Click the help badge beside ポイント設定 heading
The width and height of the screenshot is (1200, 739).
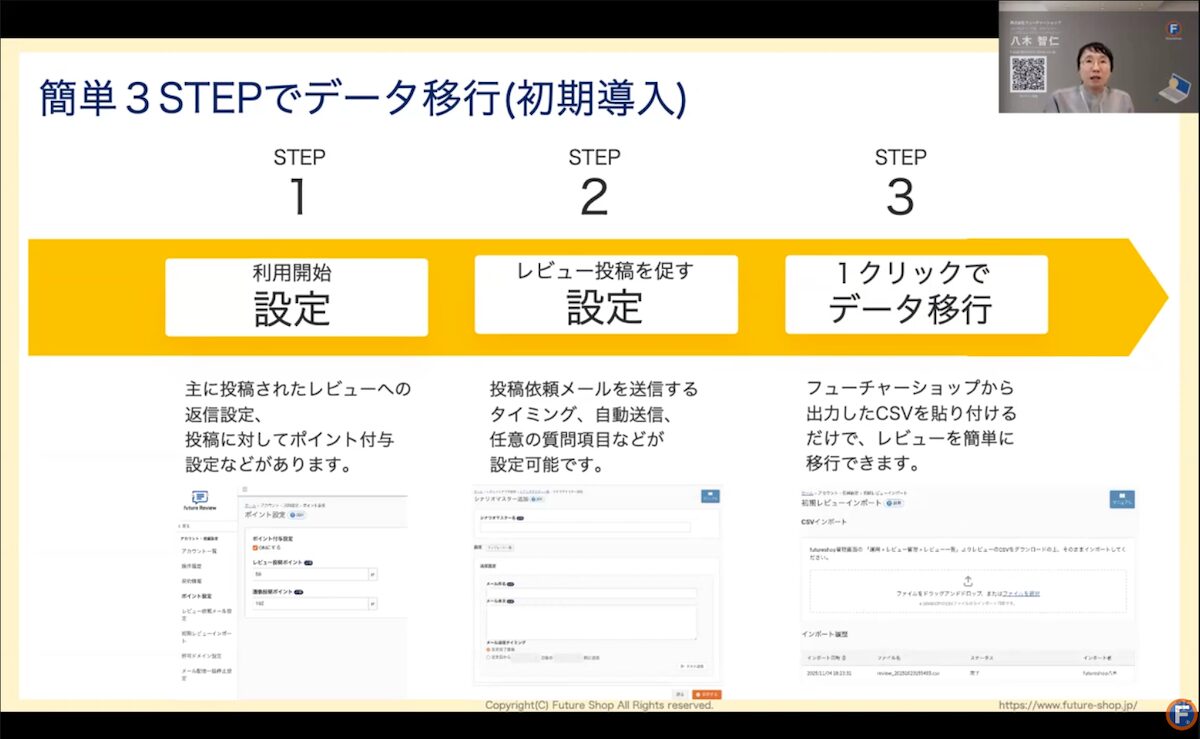pos(296,514)
